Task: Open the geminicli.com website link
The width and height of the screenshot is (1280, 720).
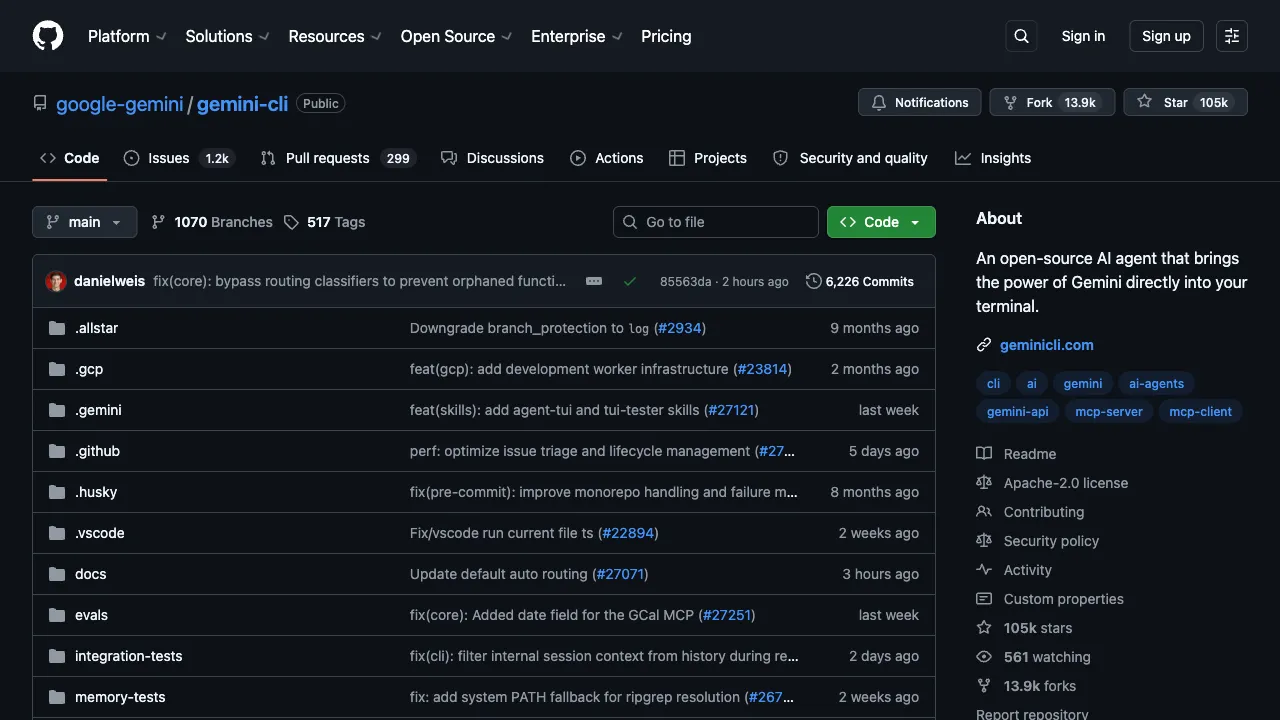Action: tap(1047, 345)
